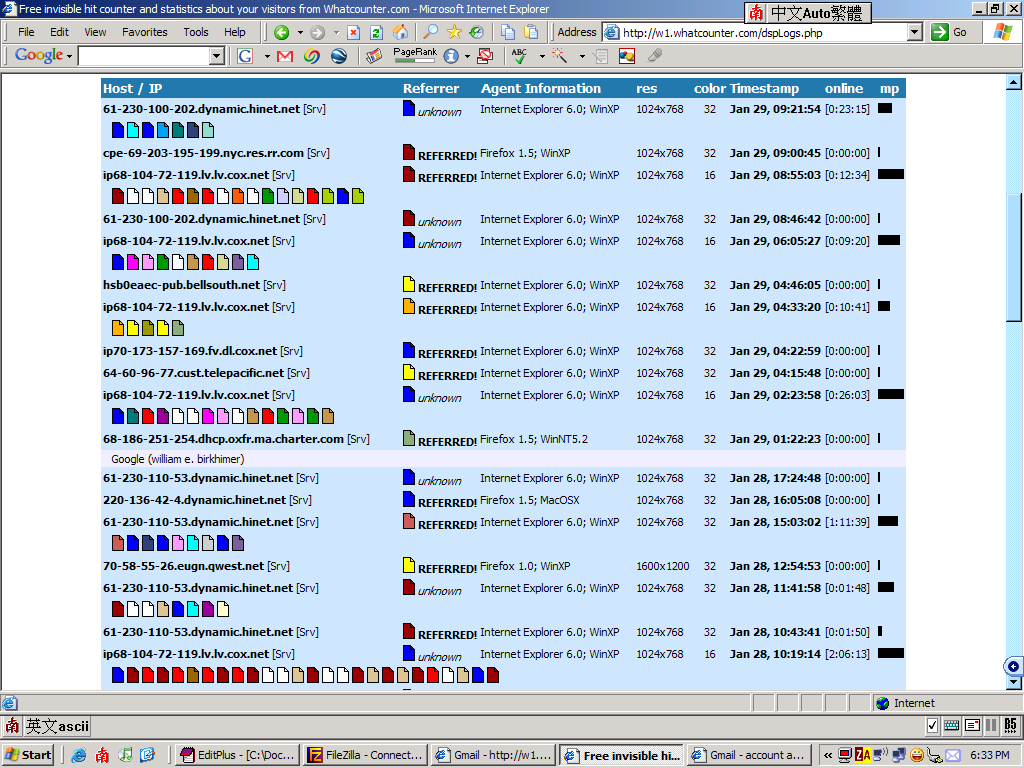Open the Tools menu
Image resolution: width=1024 pixels, height=768 pixels.
tap(196, 32)
